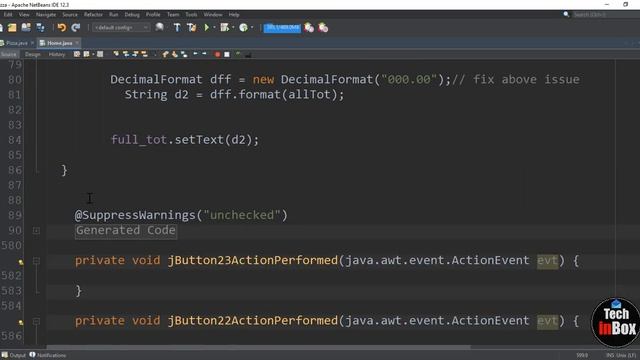Viewport: 640px width, 360px height.
Task: Click the Back navigation icon in the editor toolbar
Action: pos(86,54)
